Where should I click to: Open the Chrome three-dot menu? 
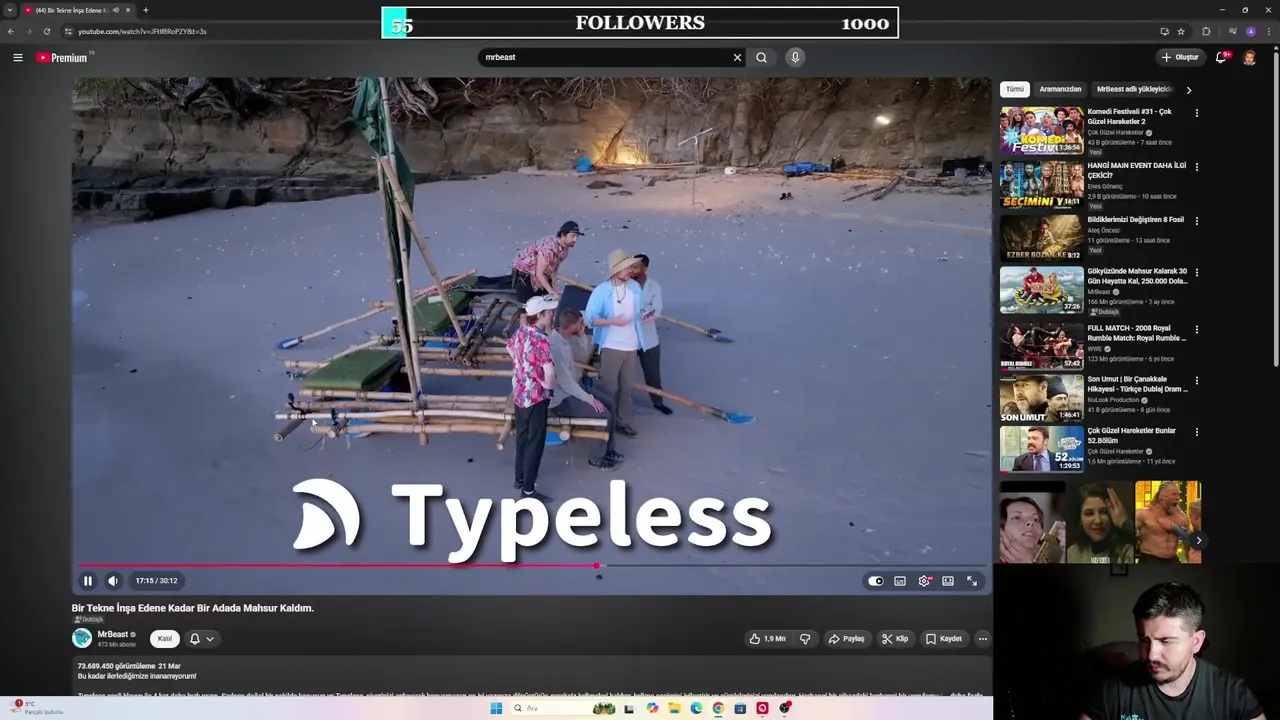point(1270,31)
